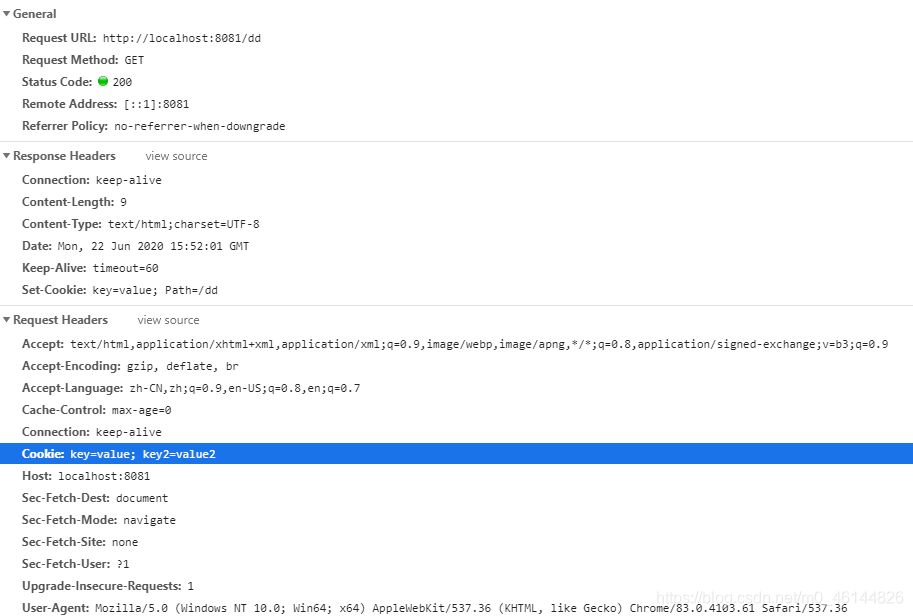This screenshot has height=616, width=913.
Task: Select the Sec-Fetch-Site none row
Action: click(x=456, y=541)
